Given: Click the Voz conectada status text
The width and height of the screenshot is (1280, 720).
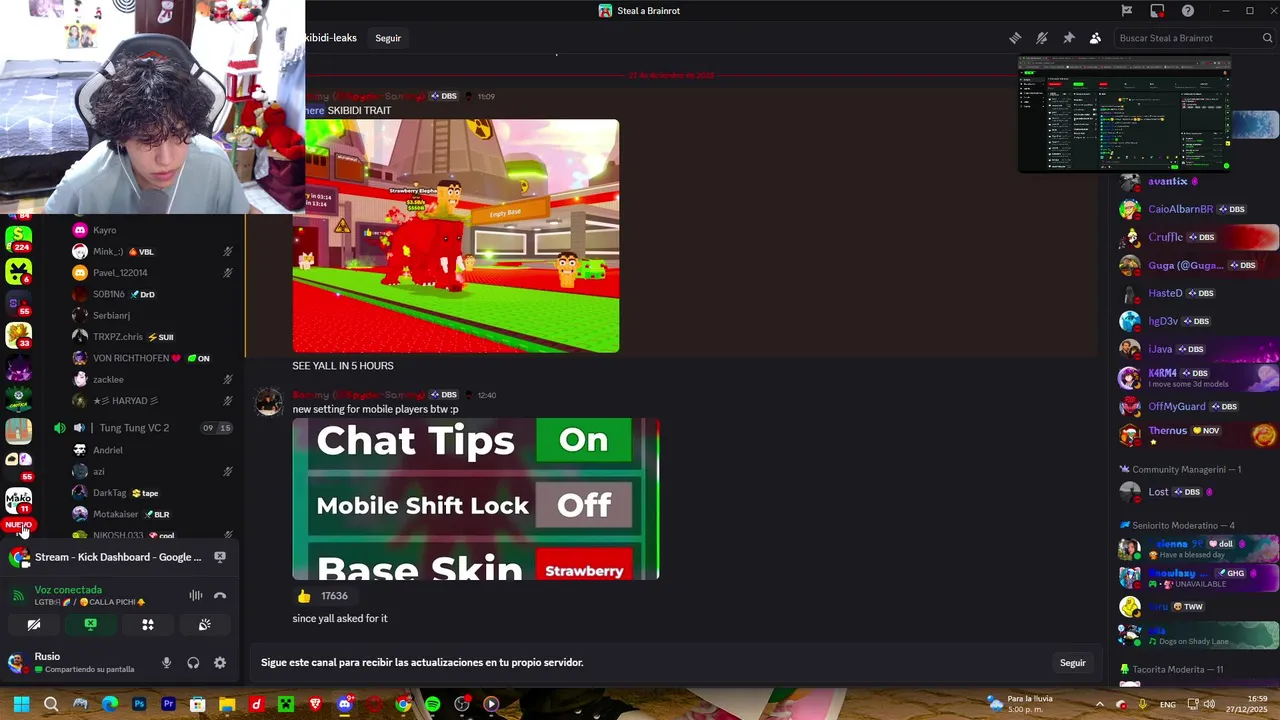Looking at the screenshot, I should 68,590.
